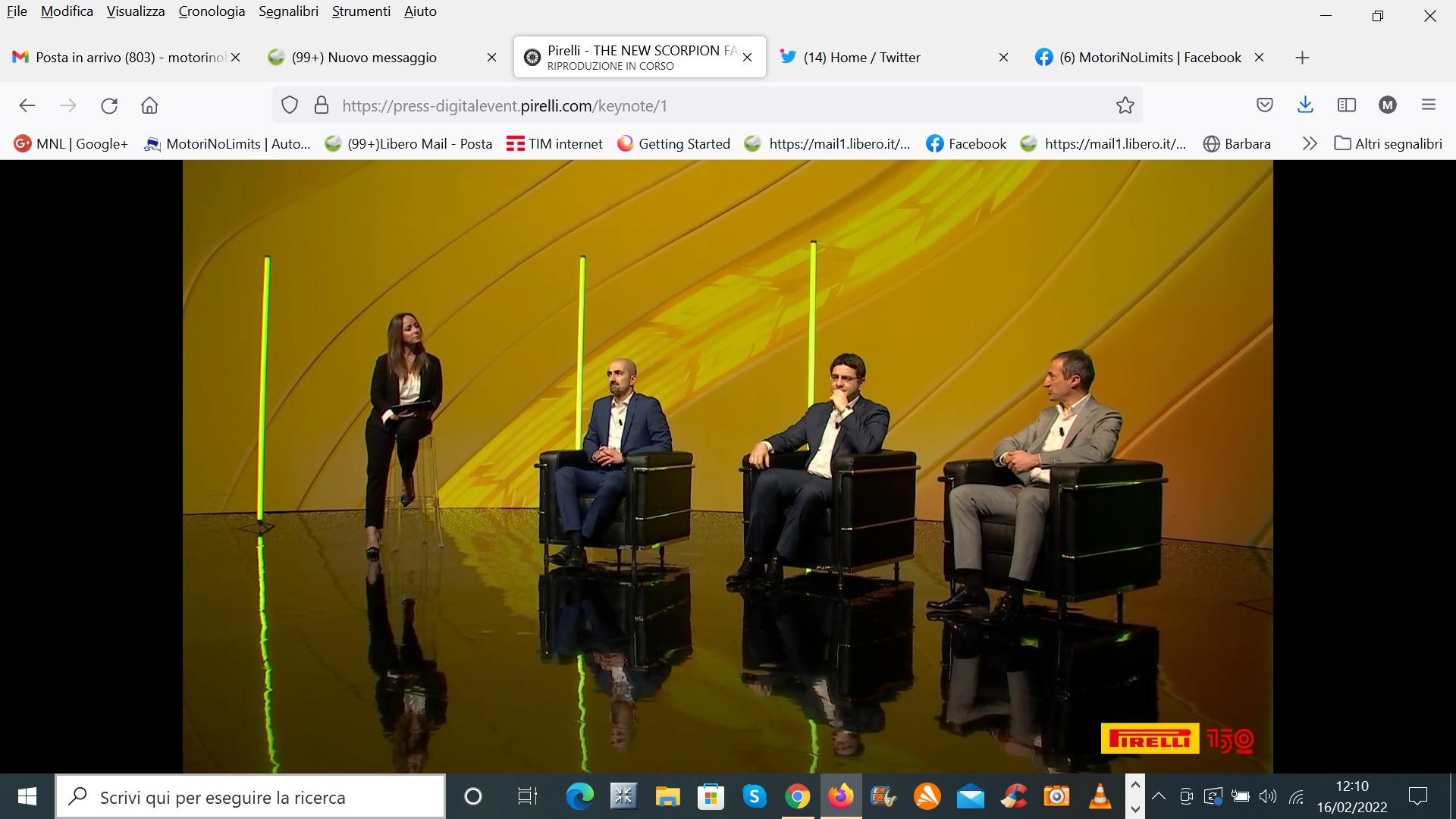Save page to Pocket
Screen dimensions: 1456x819
coord(1264,105)
